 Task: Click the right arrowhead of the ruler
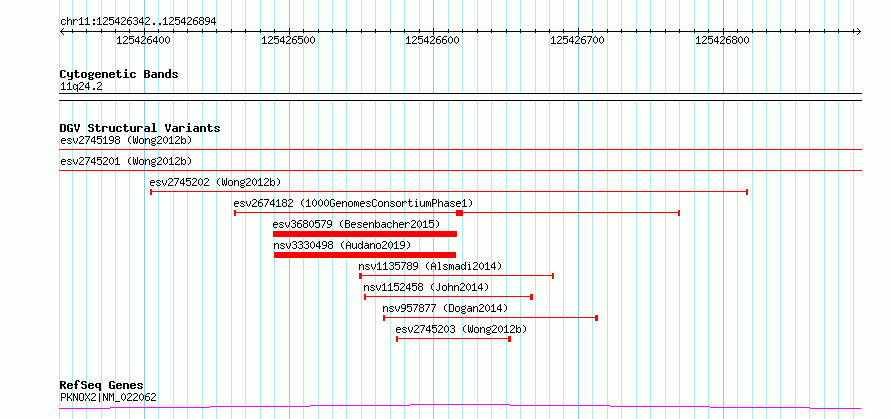pos(858,31)
